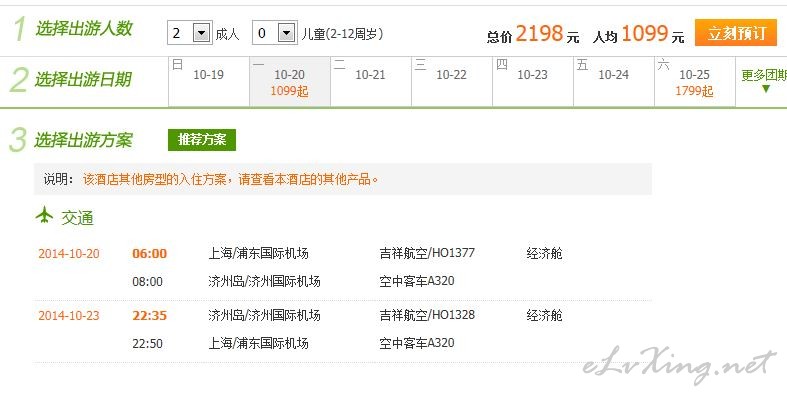Image resolution: width=787 pixels, height=398 pixels.
Task: Open the children count dropdown arrow
Action: (286, 33)
